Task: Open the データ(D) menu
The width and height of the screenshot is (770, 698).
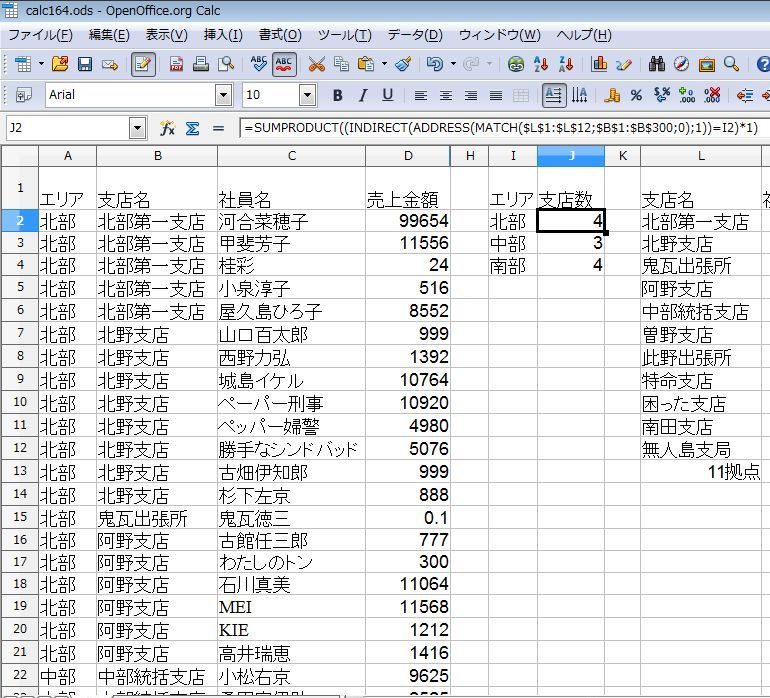Action: click(414, 35)
